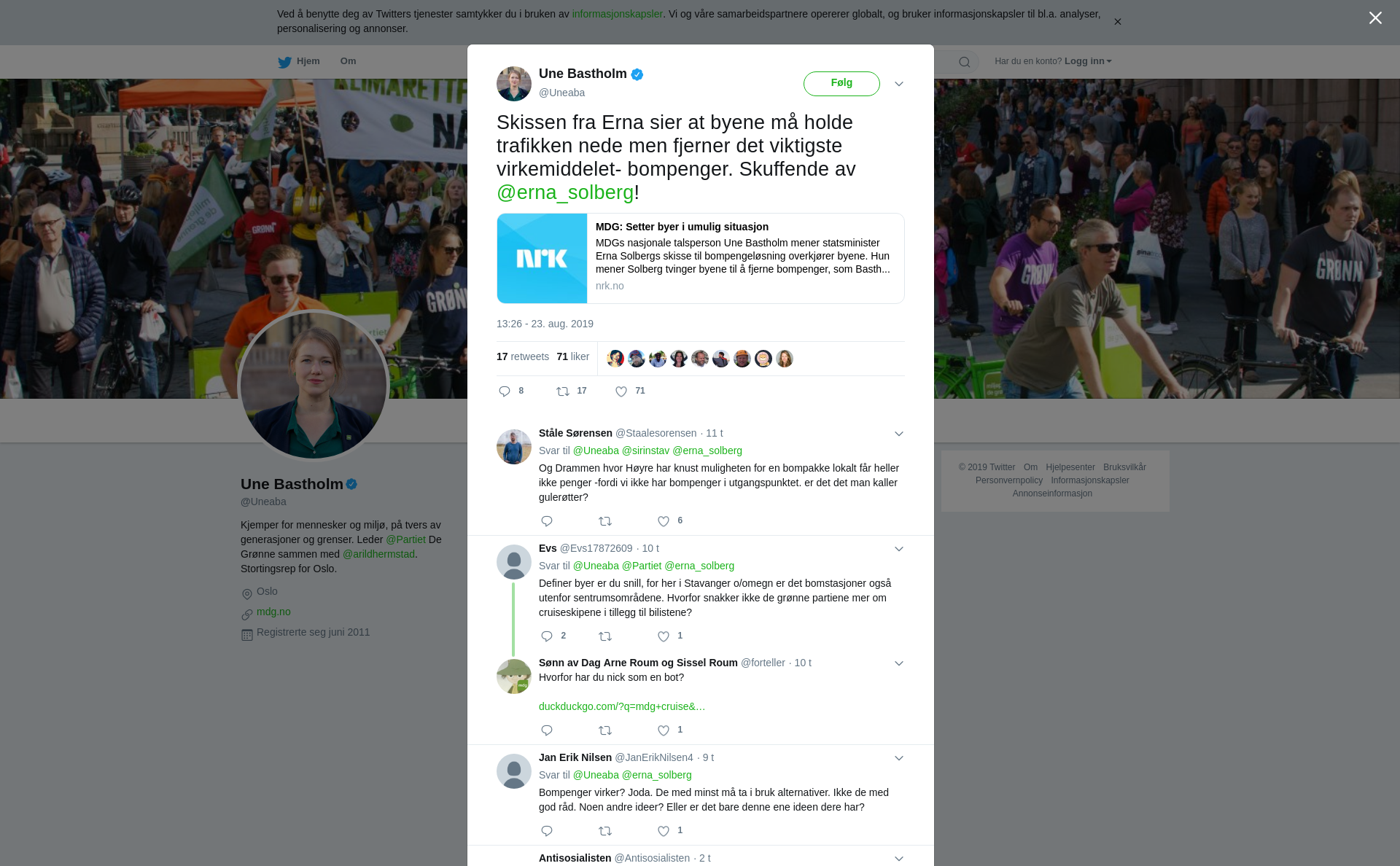This screenshot has width=1400, height=866.
Task: Dismiss the cookie notice banner
Action: point(1117,22)
